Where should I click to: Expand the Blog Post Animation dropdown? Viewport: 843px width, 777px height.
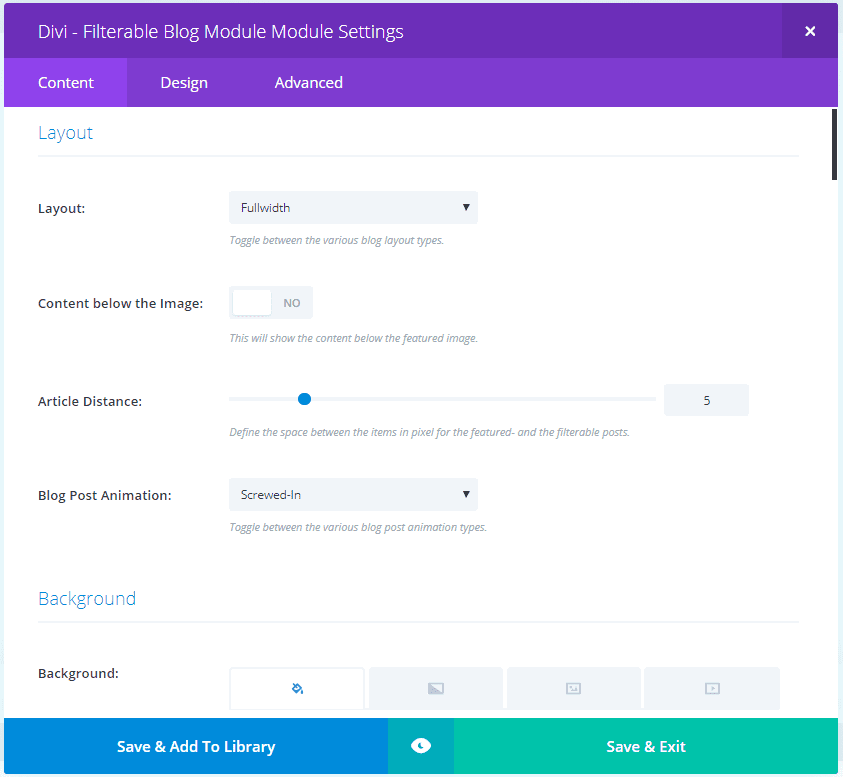pos(353,494)
